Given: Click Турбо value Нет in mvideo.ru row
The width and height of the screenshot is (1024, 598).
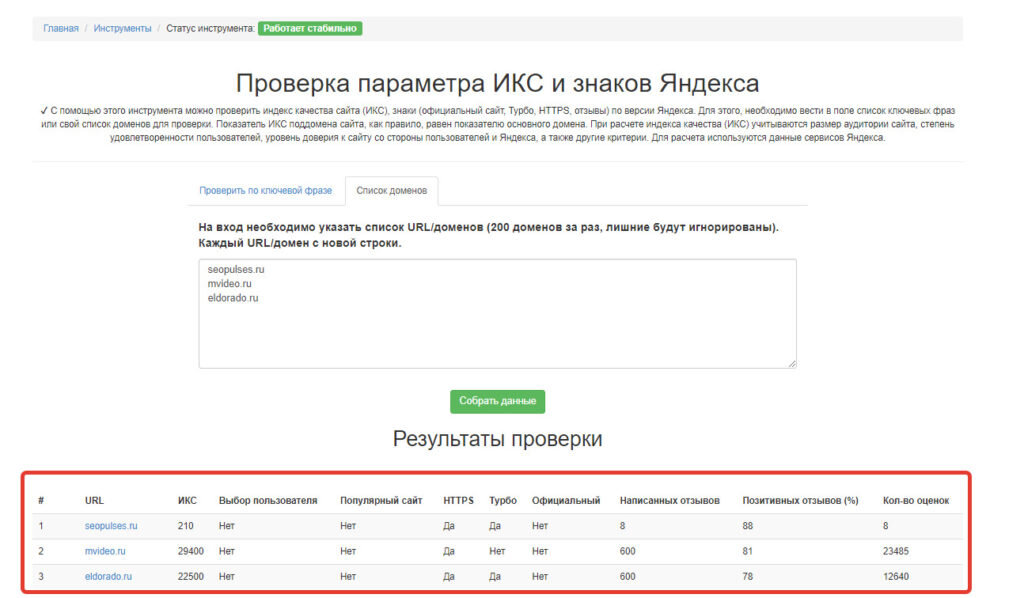Looking at the screenshot, I should [x=497, y=551].
